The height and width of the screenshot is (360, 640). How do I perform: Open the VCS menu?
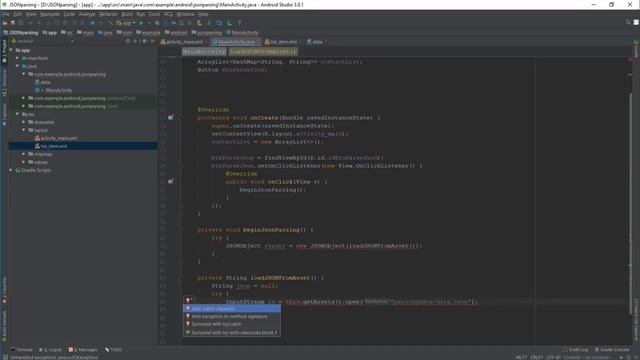coord(168,14)
